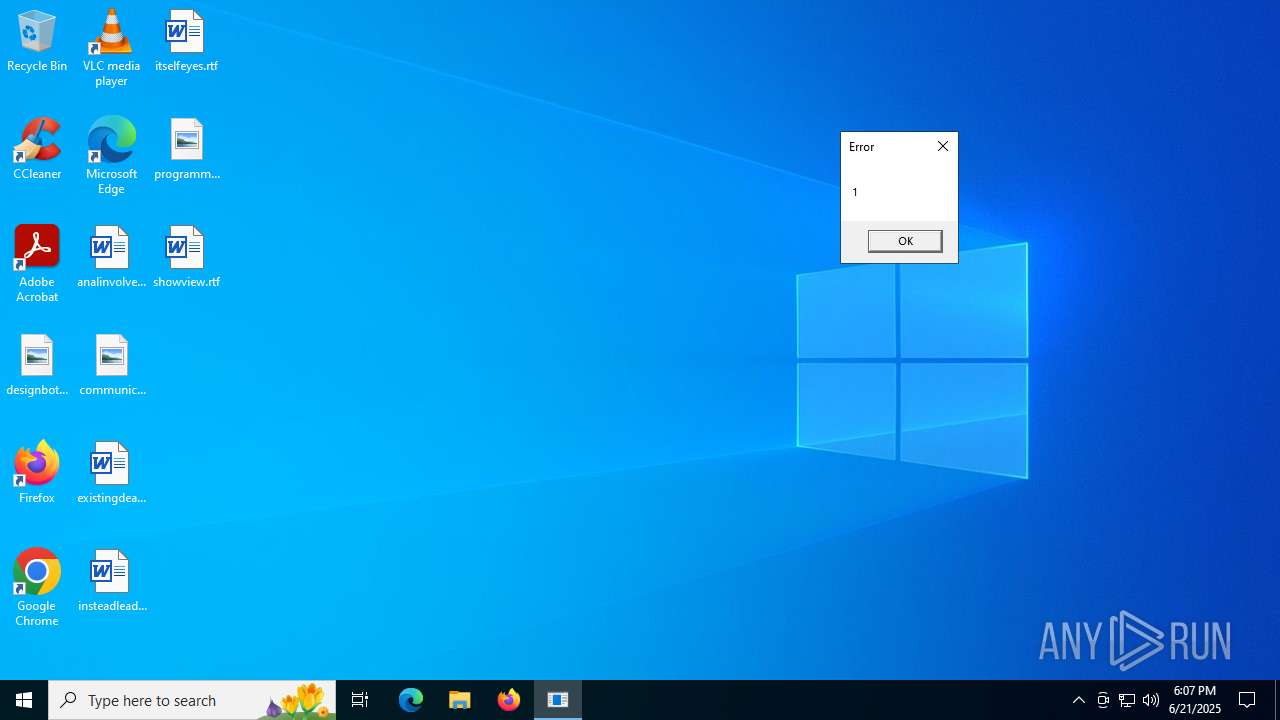The image size is (1280, 720).
Task: Expand hidden system tray icons
Action: point(1079,700)
